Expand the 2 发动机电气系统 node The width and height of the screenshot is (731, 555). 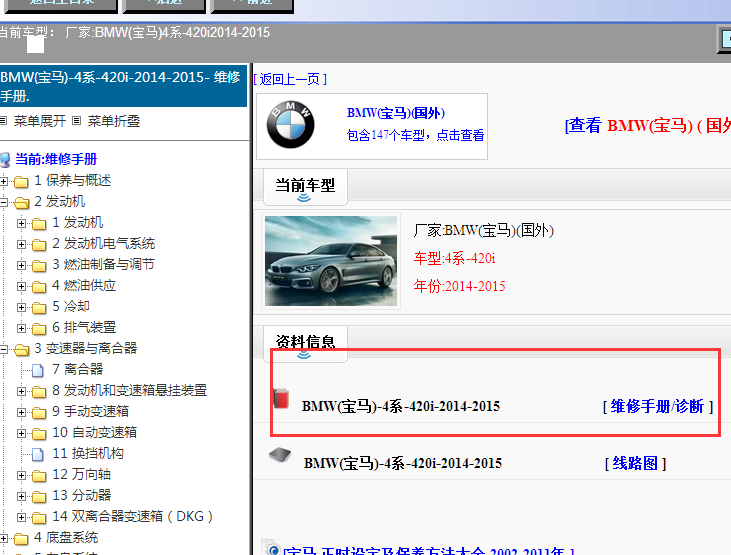(x=21, y=244)
